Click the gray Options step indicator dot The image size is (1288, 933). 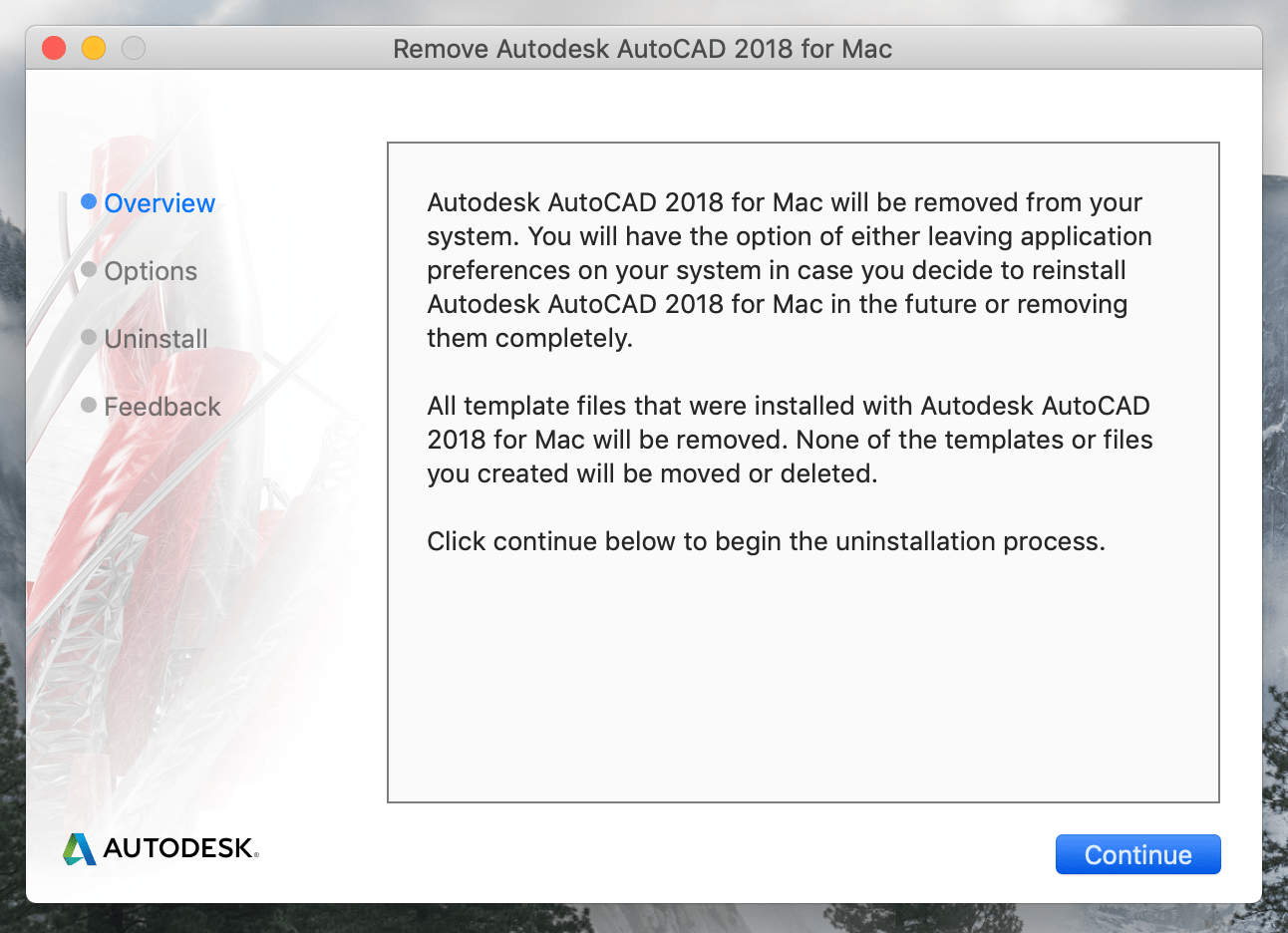point(91,271)
